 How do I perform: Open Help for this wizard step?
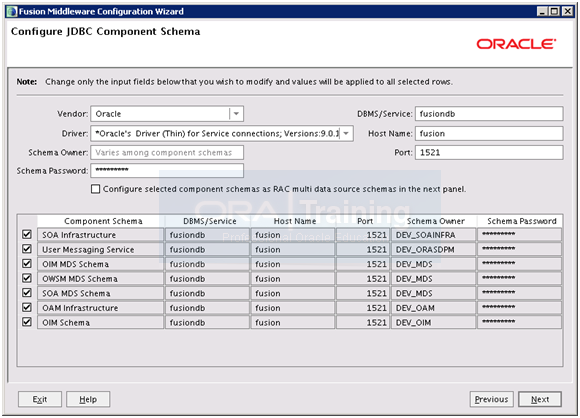[88, 399]
